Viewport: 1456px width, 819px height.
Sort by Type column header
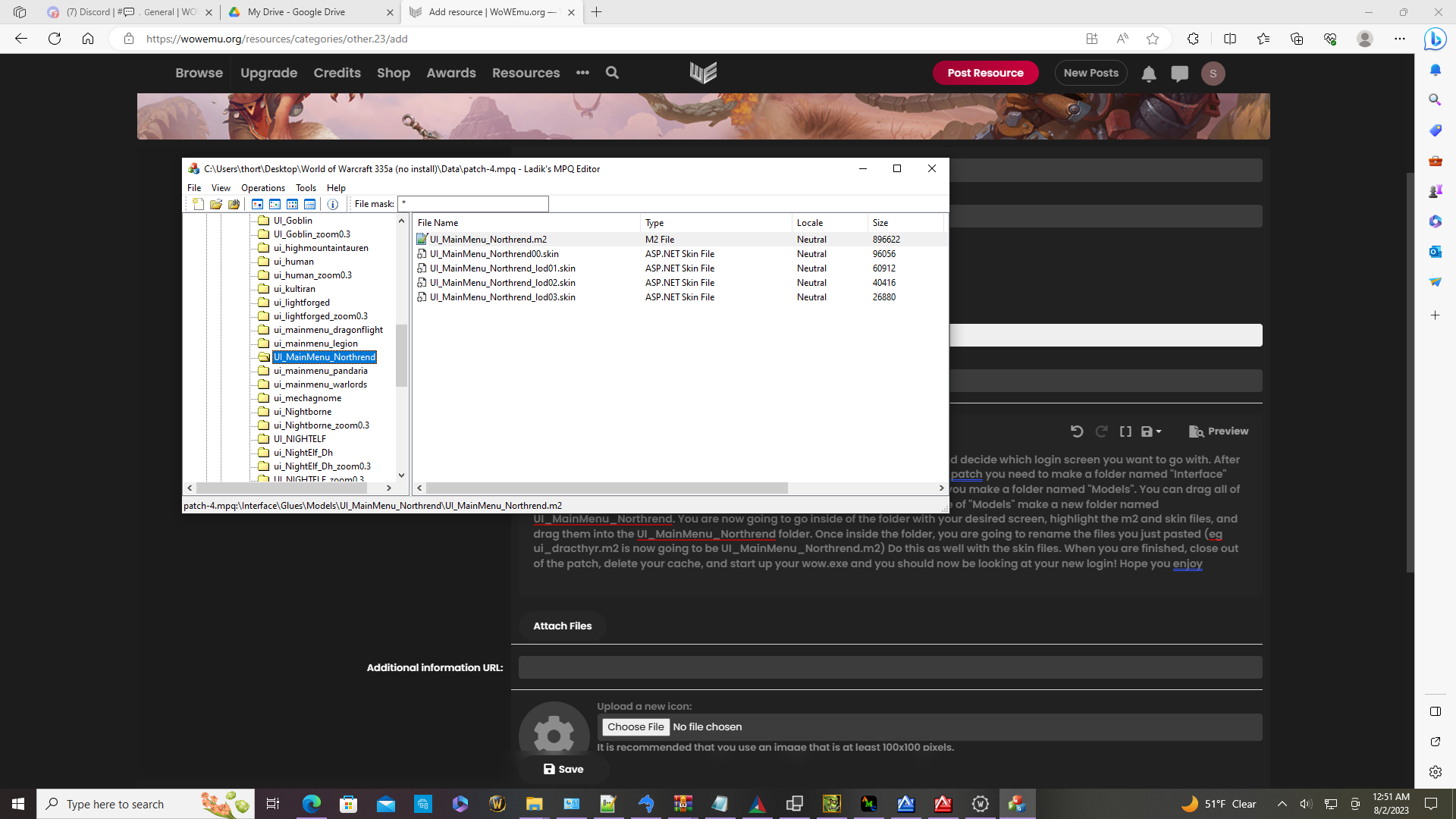(x=716, y=223)
